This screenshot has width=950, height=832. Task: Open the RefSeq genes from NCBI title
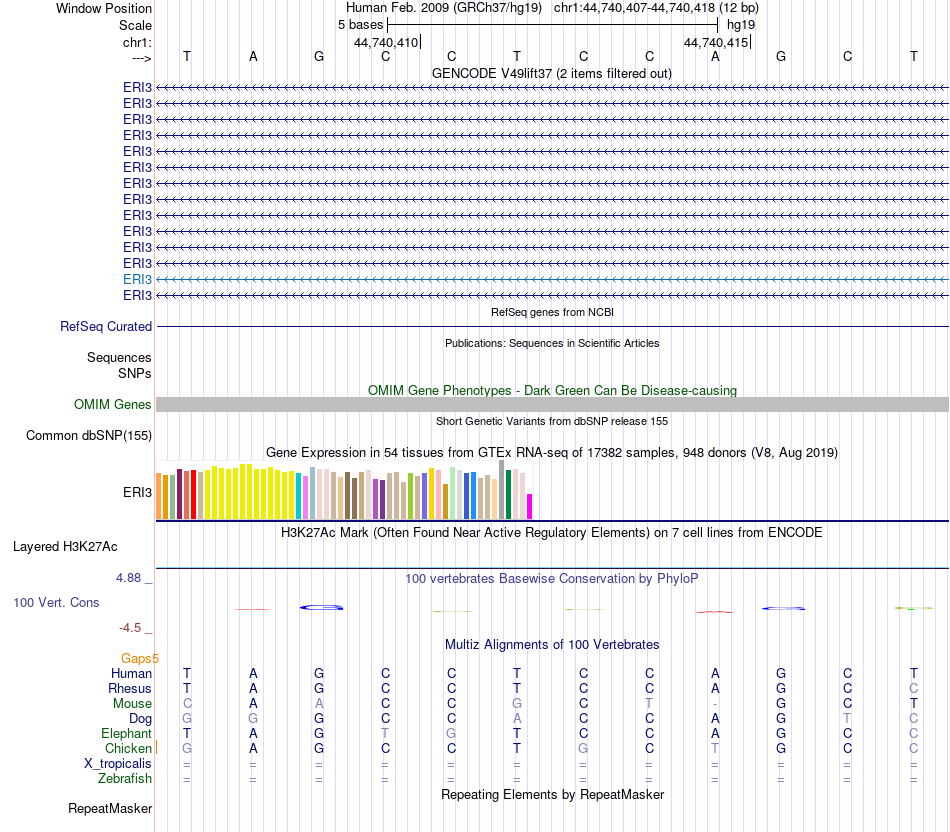point(552,312)
